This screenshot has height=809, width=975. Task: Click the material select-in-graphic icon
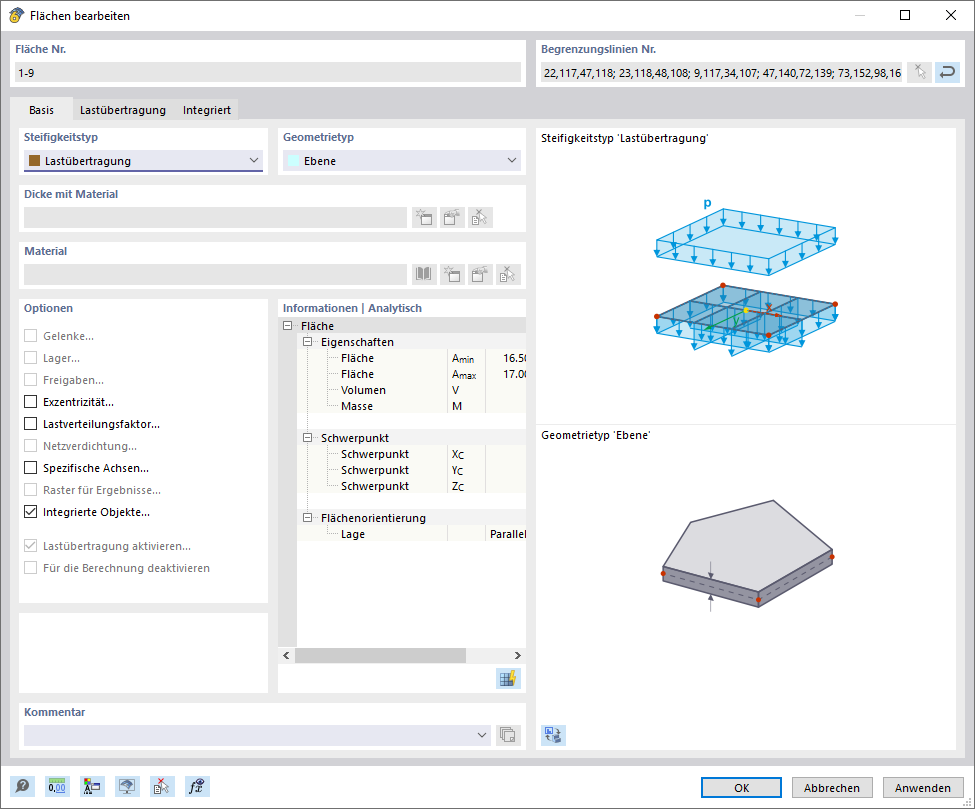point(508,274)
